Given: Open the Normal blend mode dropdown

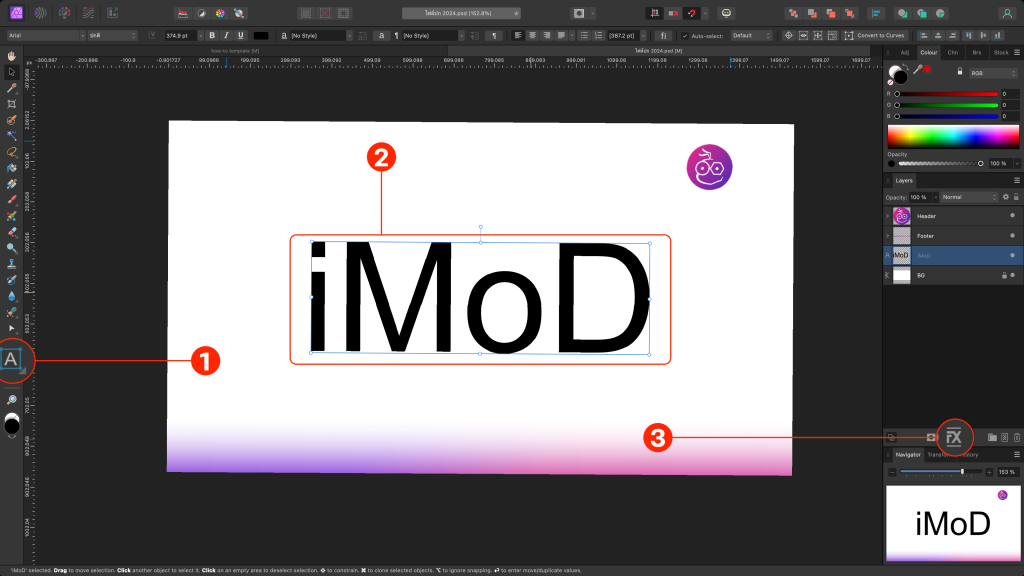Looking at the screenshot, I should click(x=968, y=197).
